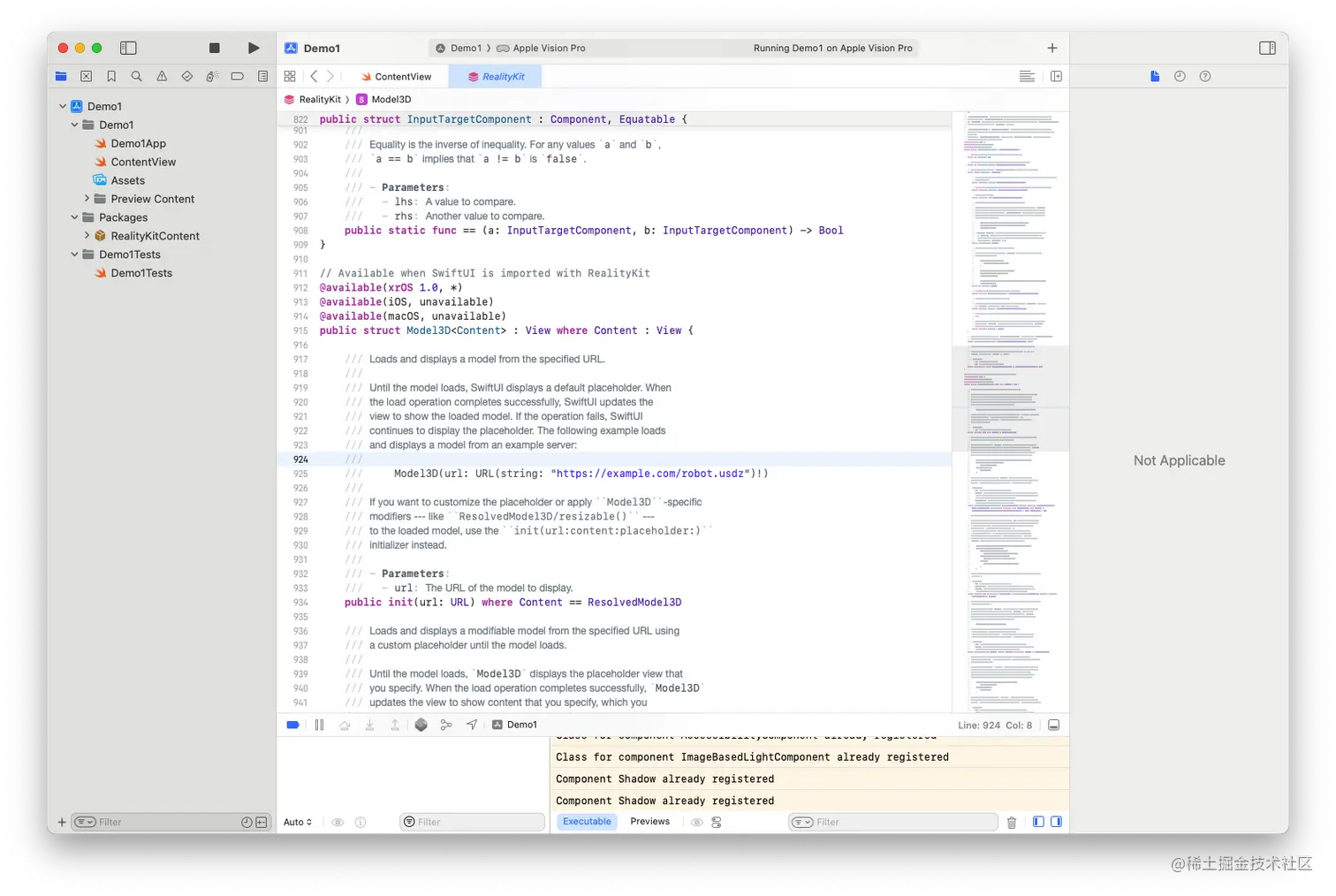Viewport: 1336px width, 896px height.
Task: Expand the RealityKitContent package
Action: click(87, 236)
